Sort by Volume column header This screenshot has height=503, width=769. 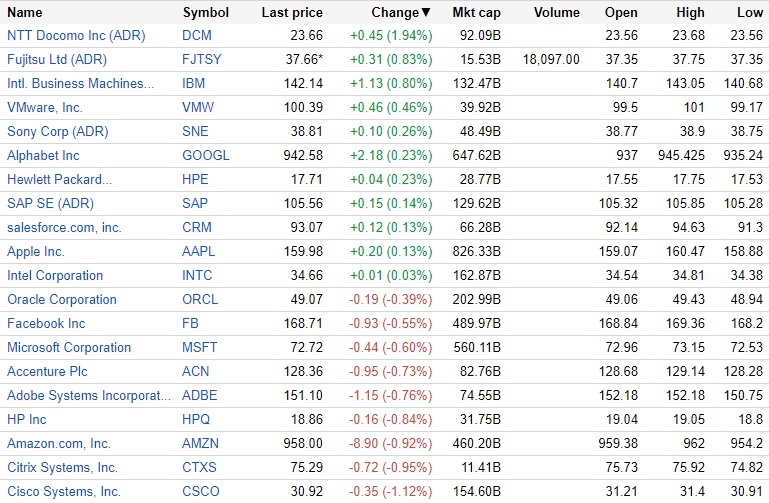click(x=556, y=13)
